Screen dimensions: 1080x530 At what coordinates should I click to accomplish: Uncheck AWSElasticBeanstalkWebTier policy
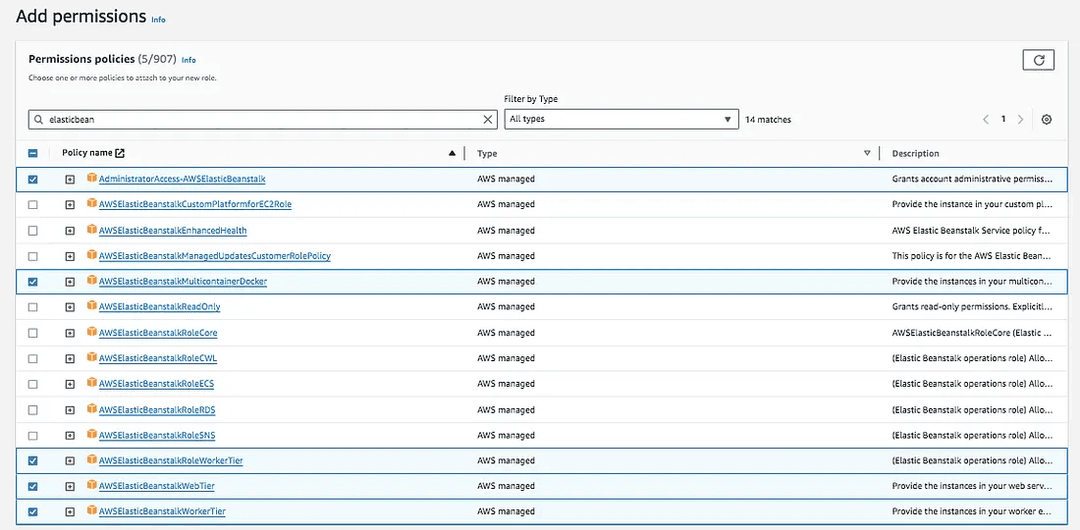pyautogui.click(x=33, y=487)
